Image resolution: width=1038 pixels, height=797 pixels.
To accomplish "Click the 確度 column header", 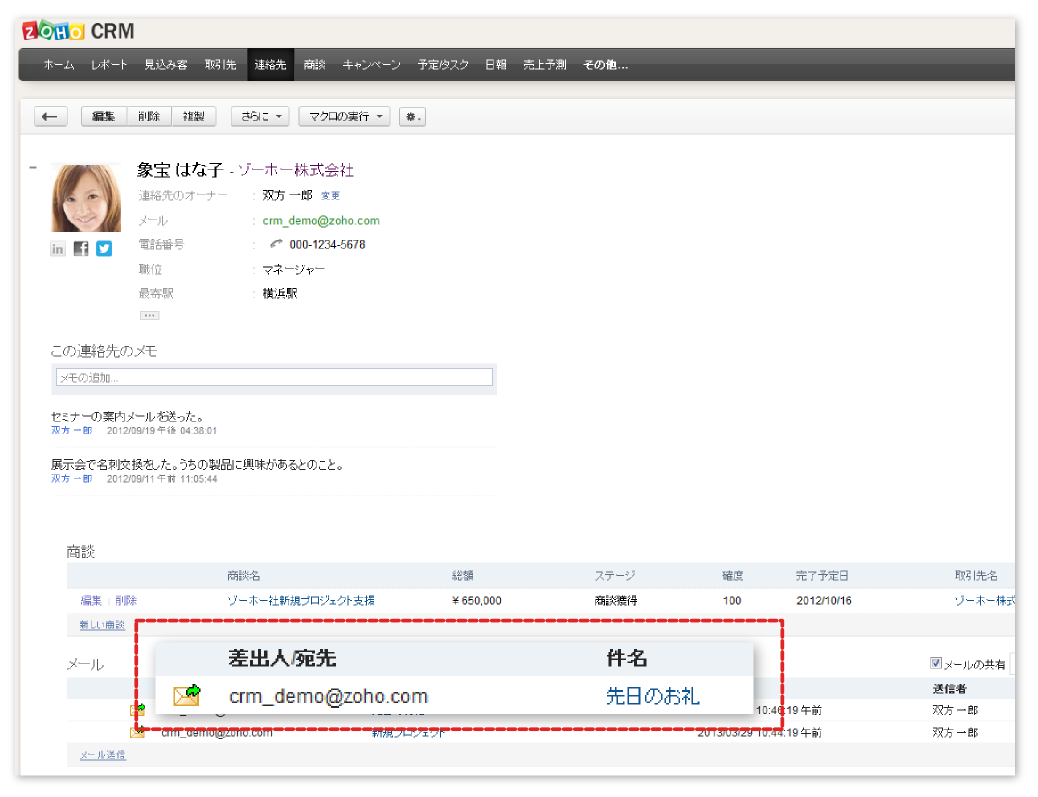I will click(x=732, y=576).
